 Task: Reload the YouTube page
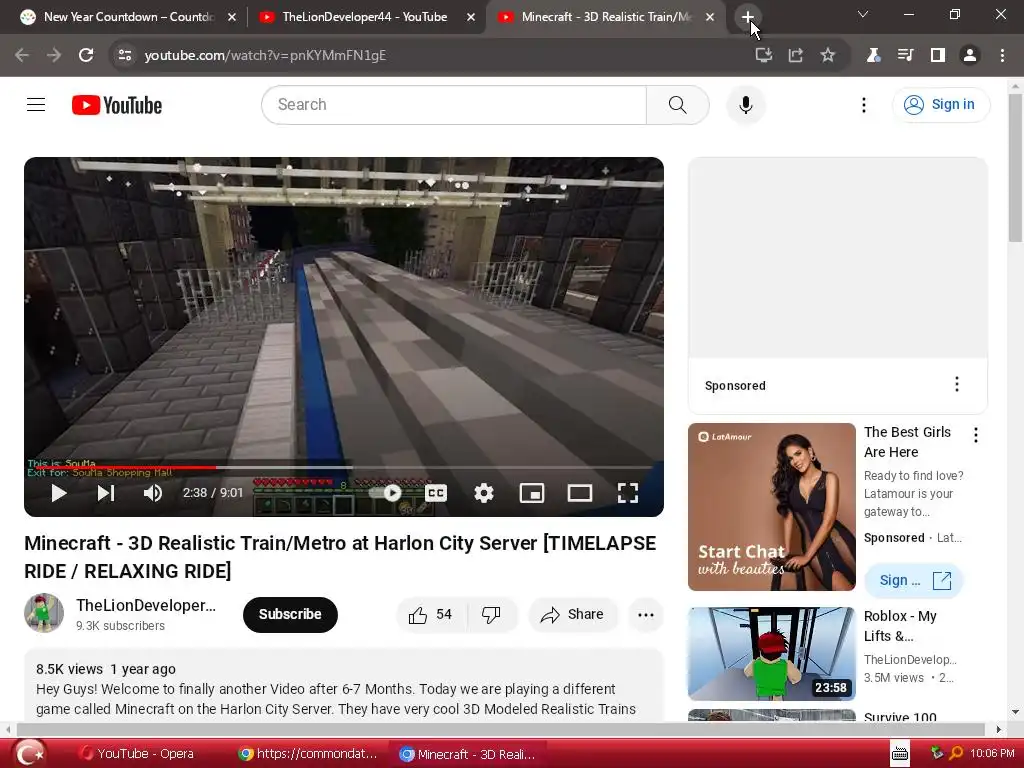point(86,56)
